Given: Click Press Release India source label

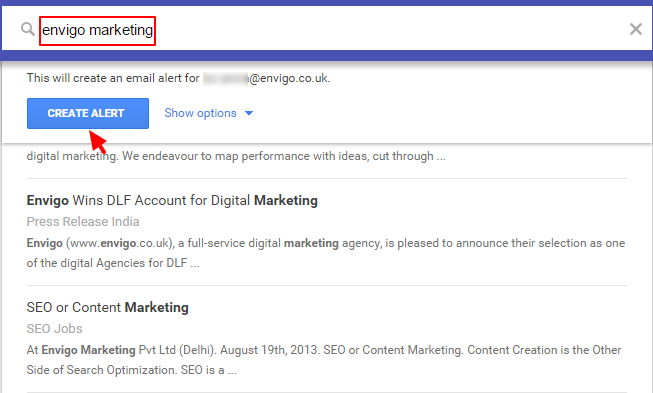Looking at the screenshot, I should (x=83, y=221).
